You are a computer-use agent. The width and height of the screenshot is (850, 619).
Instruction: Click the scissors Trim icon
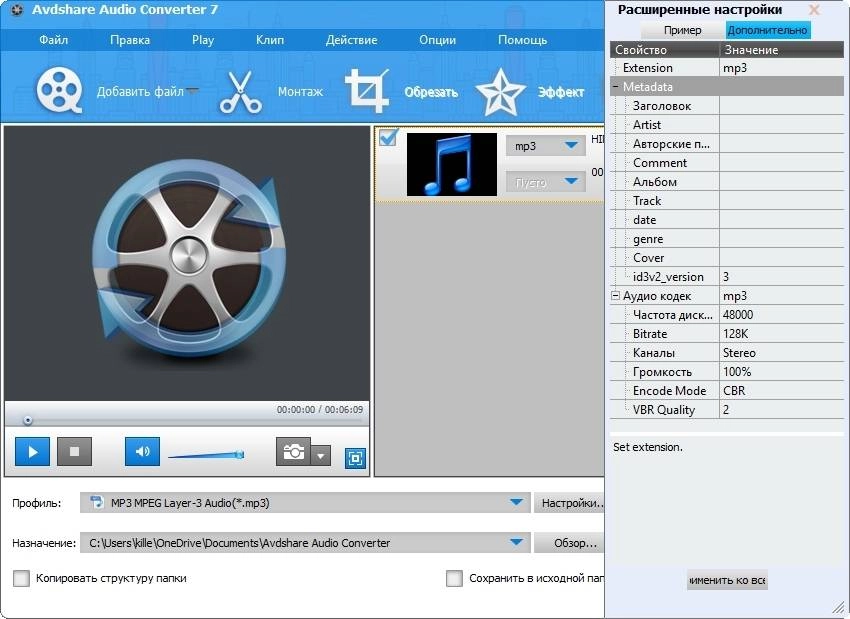coord(241,92)
